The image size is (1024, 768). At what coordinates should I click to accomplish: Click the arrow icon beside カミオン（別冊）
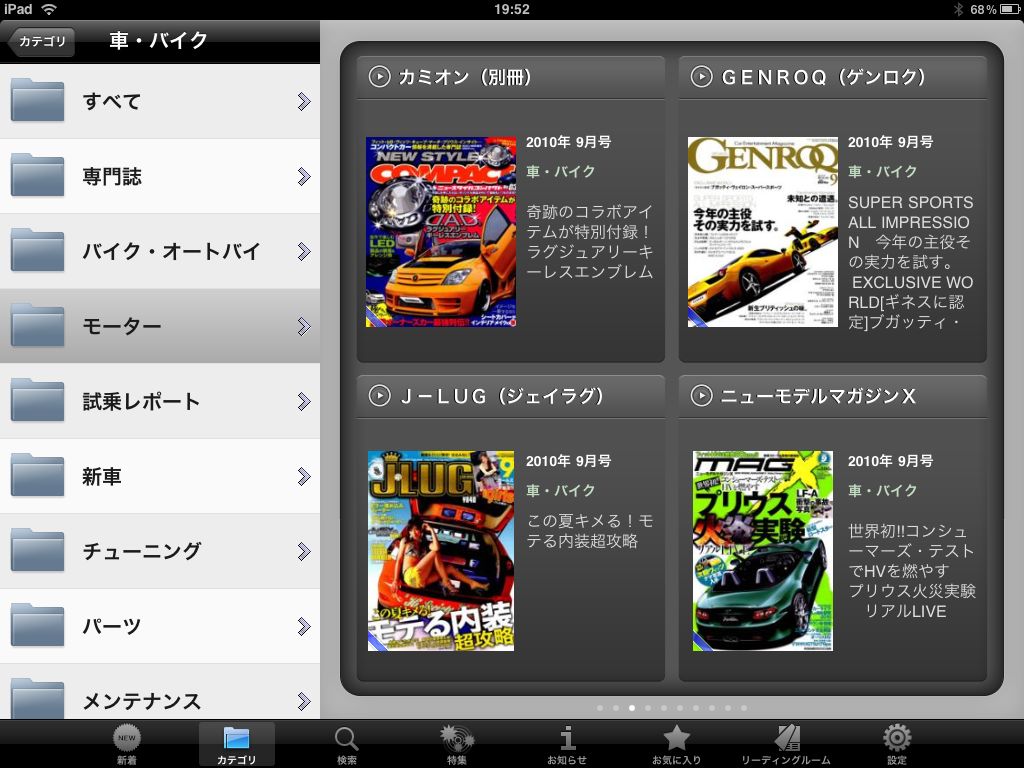point(379,76)
